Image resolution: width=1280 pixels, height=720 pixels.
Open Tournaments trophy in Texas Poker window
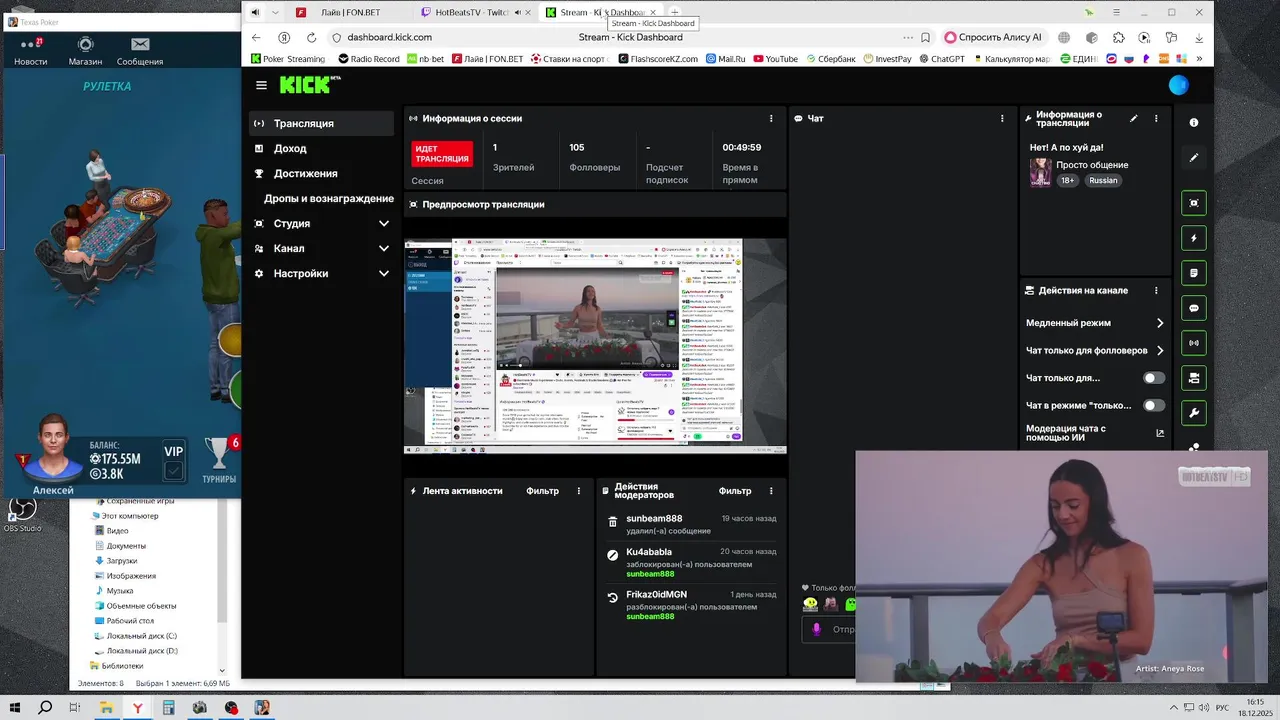[218, 461]
